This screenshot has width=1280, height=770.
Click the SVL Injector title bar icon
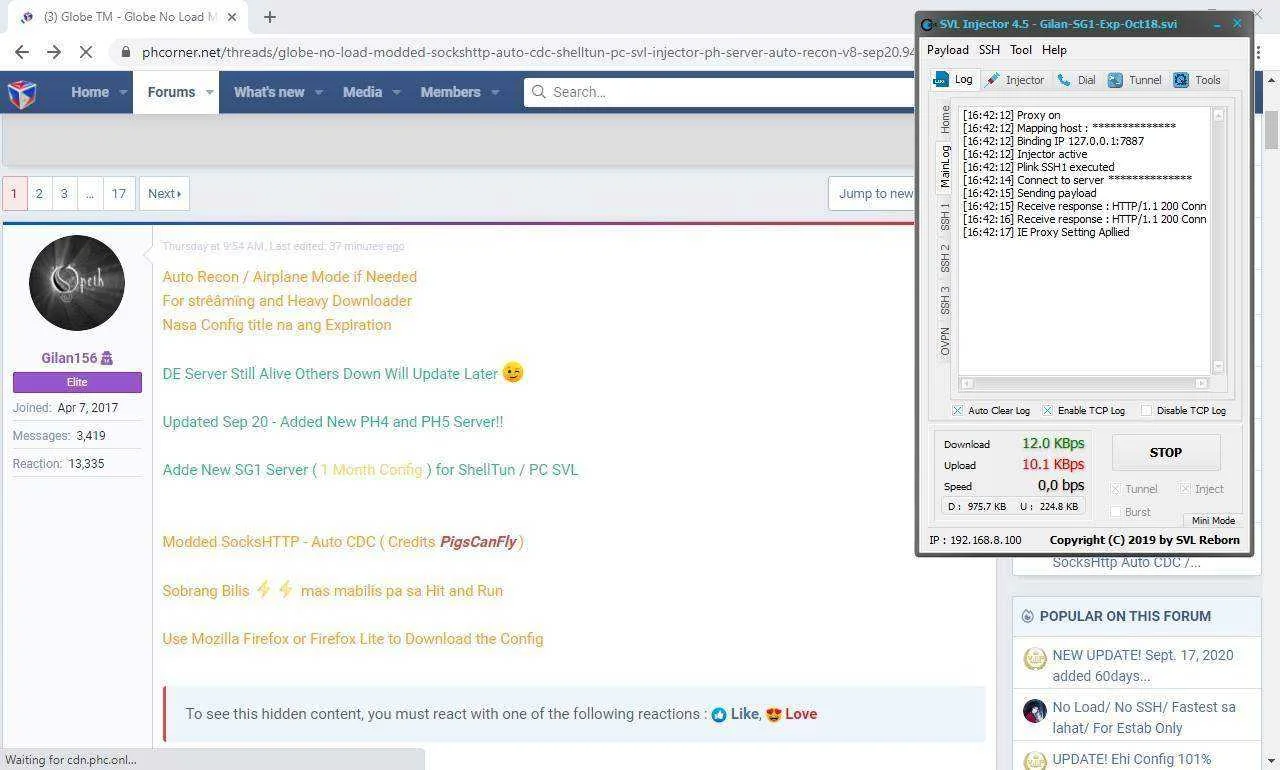pos(928,24)
